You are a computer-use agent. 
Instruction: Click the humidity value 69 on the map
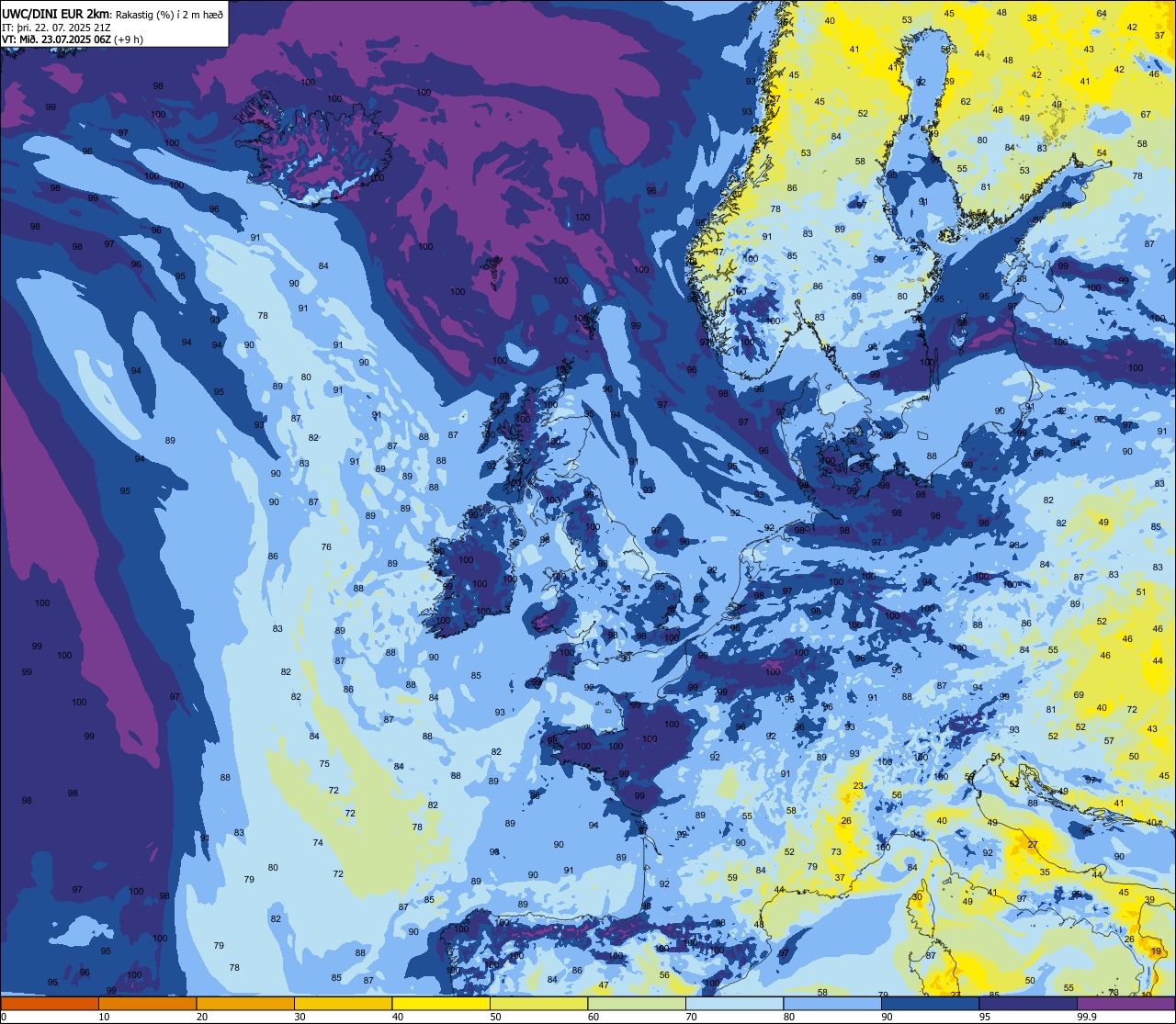pos(1079,695)
